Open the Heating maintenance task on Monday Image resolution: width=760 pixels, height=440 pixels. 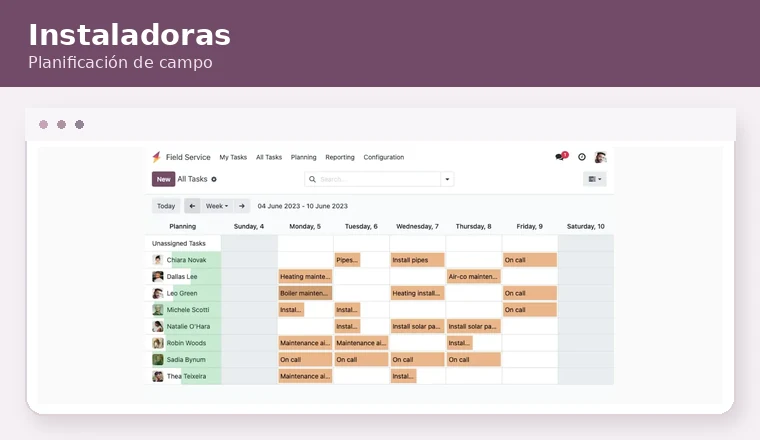coord(305,276)
